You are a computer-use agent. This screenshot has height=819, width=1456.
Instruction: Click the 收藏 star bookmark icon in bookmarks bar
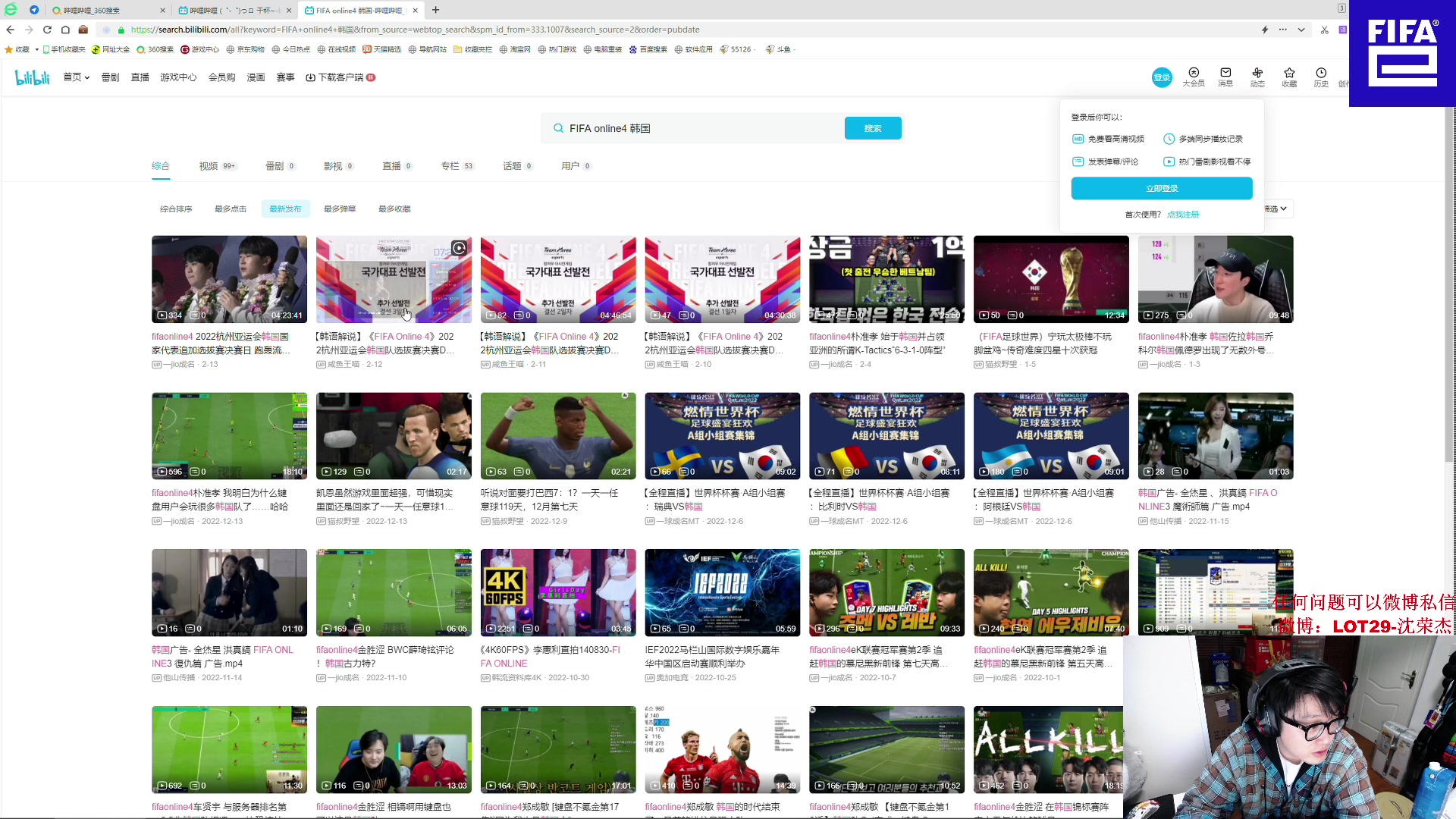point(9,49)
